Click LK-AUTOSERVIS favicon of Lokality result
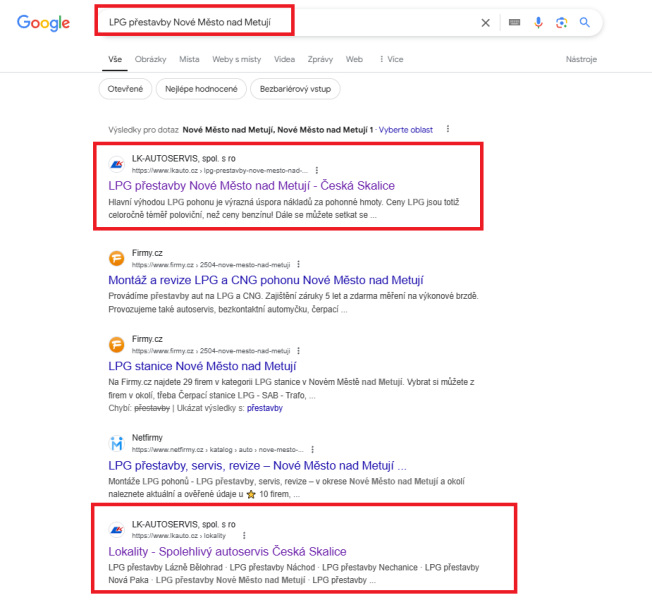 click(x=117, y=530)
